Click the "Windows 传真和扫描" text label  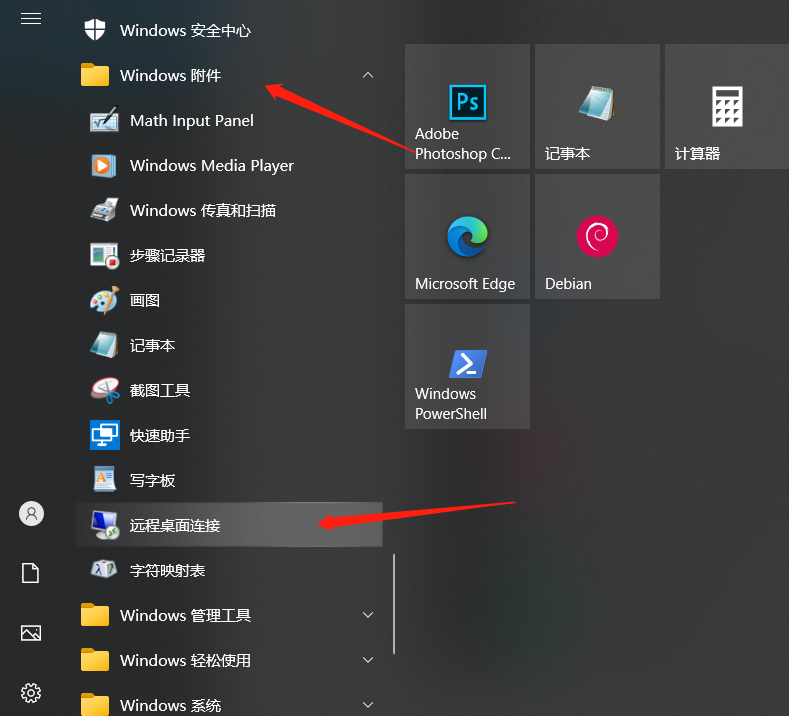point(203,210)
